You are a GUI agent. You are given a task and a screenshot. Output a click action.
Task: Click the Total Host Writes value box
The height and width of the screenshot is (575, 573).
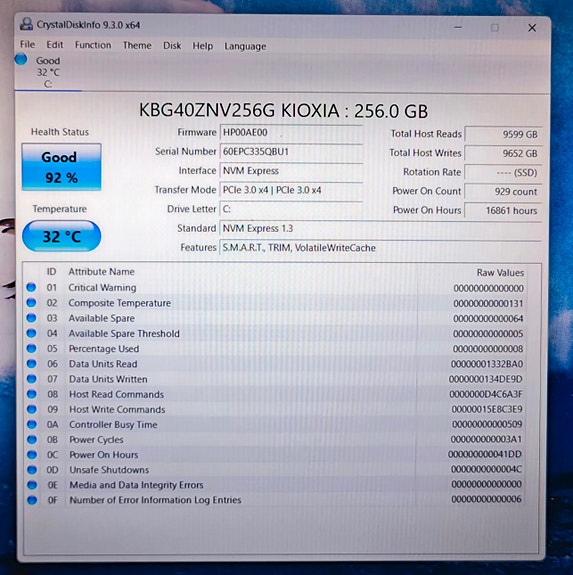(x=503, y=153)
